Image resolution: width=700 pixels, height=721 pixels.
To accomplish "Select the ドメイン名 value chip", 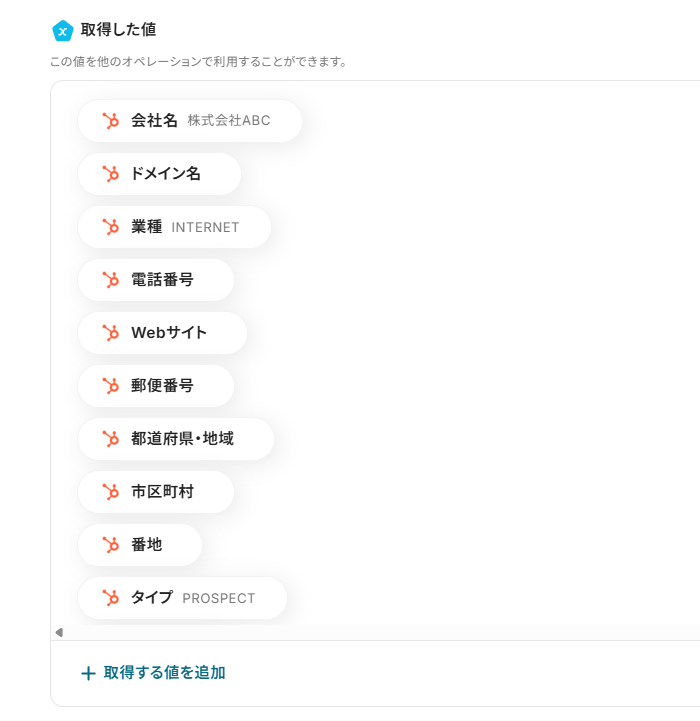I will (160, 174).
